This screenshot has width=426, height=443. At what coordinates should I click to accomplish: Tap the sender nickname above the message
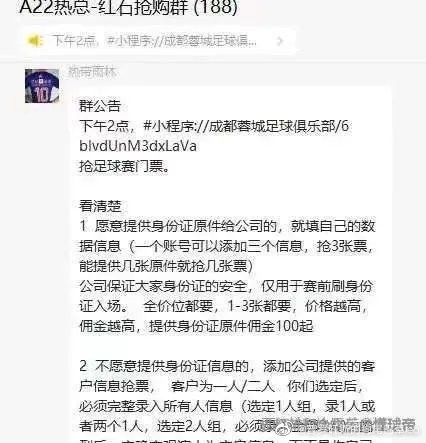[92, 72]
